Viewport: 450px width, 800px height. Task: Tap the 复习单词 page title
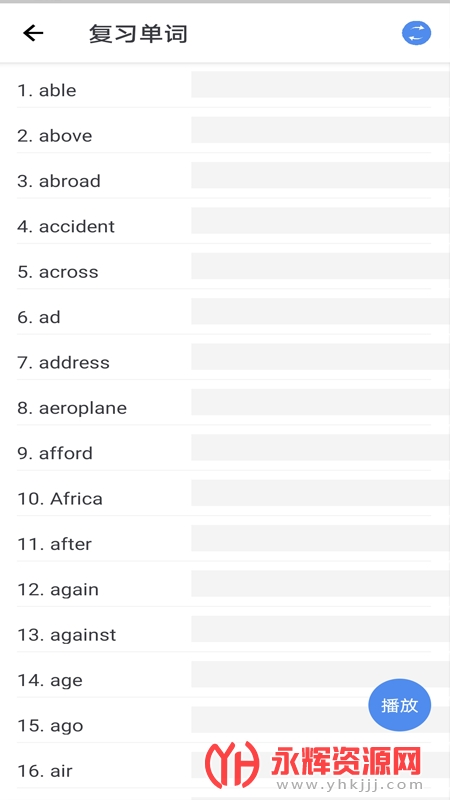[x=138, y=34]
